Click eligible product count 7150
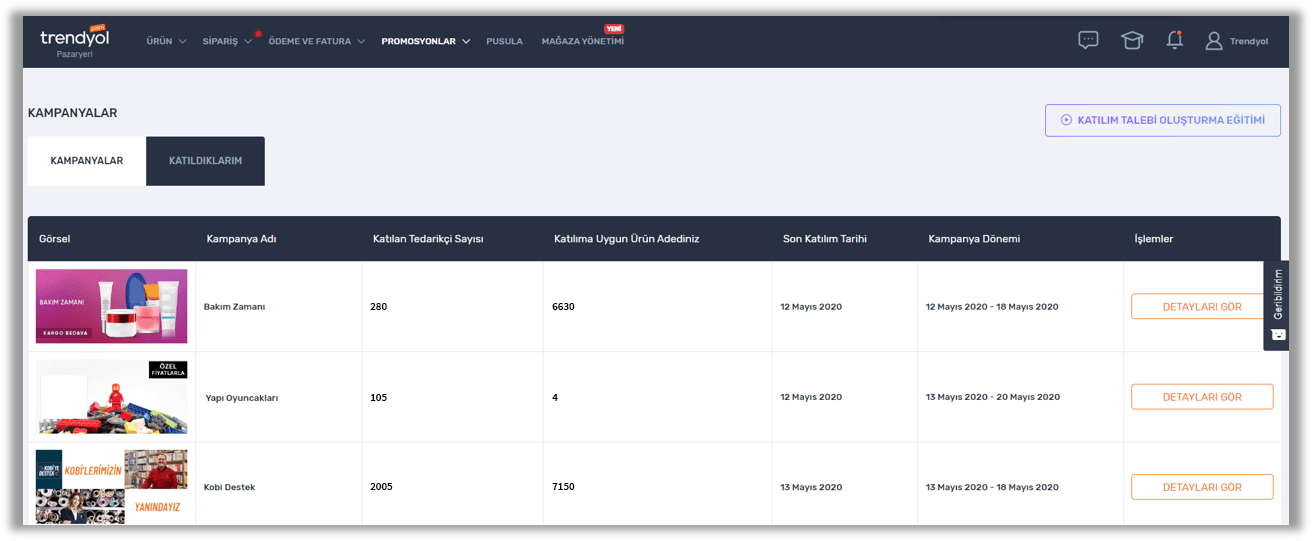This screenshot has width=1312, height=541. click(563, 487)
